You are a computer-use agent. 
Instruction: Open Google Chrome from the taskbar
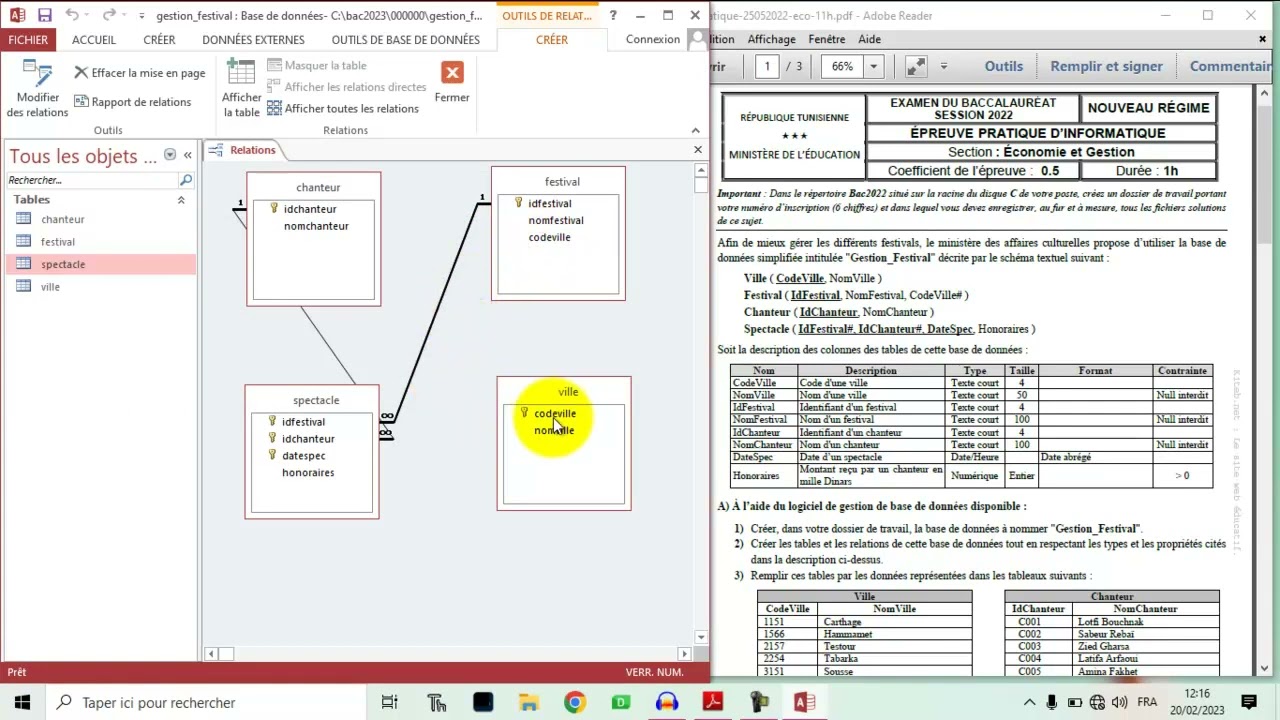click(574, 703)
